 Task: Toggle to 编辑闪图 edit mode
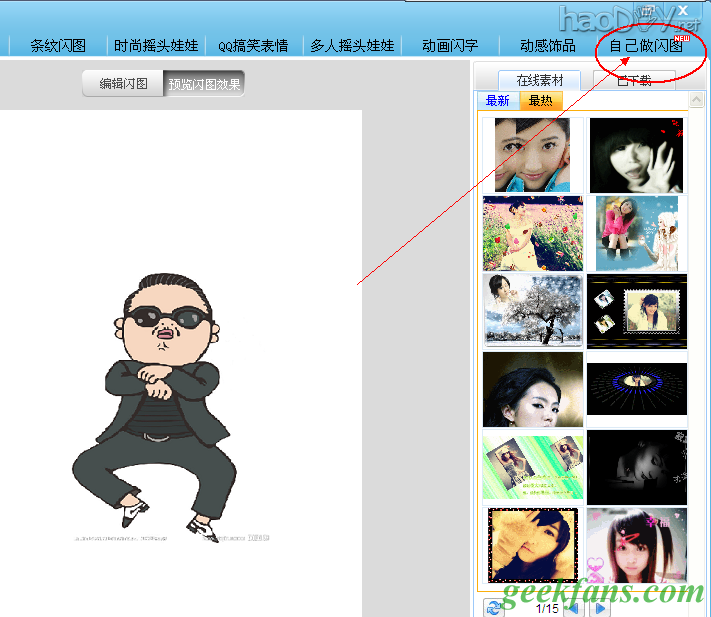tap(123, 84)
